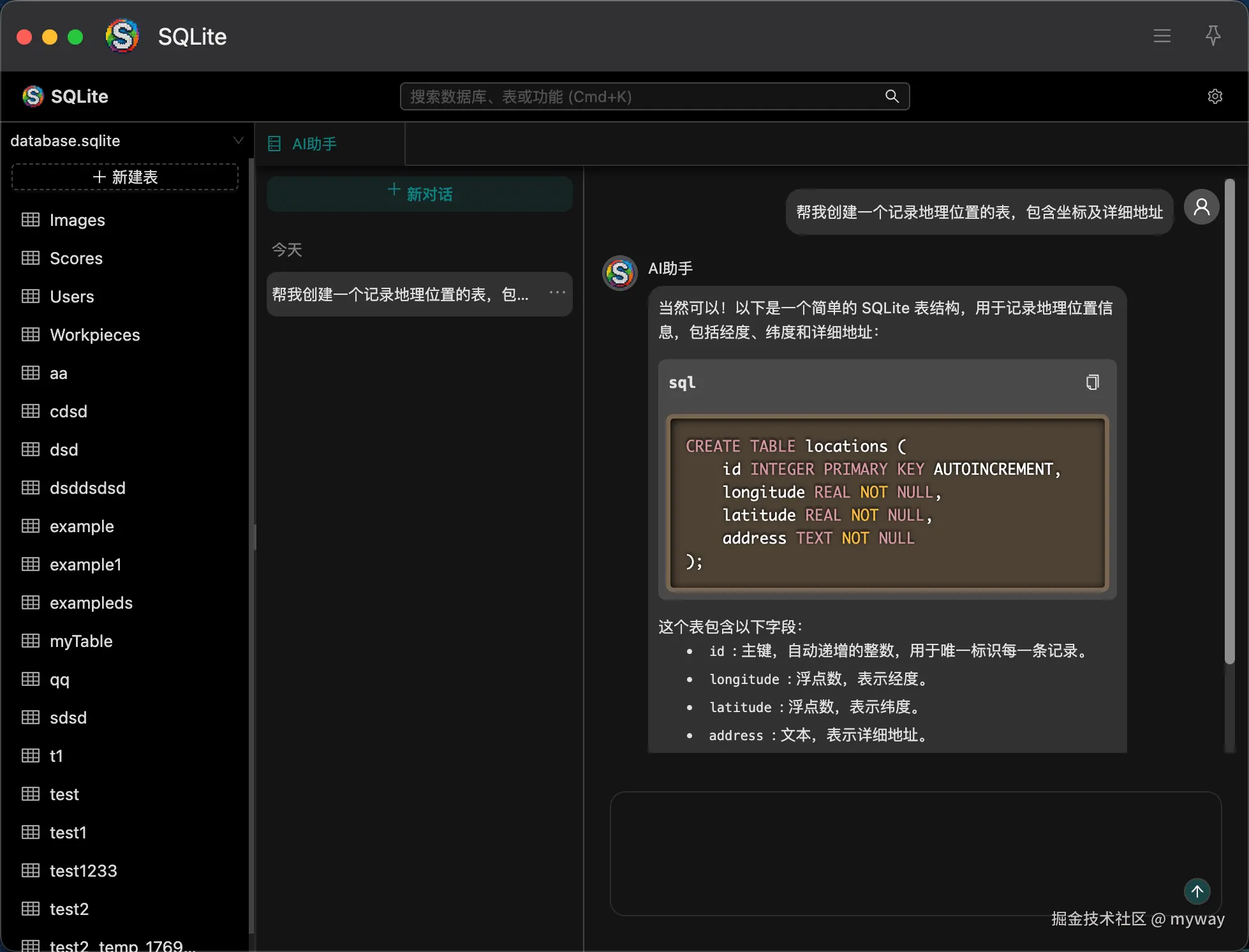
Task: Click the pin window icon
Action: 1213,36
